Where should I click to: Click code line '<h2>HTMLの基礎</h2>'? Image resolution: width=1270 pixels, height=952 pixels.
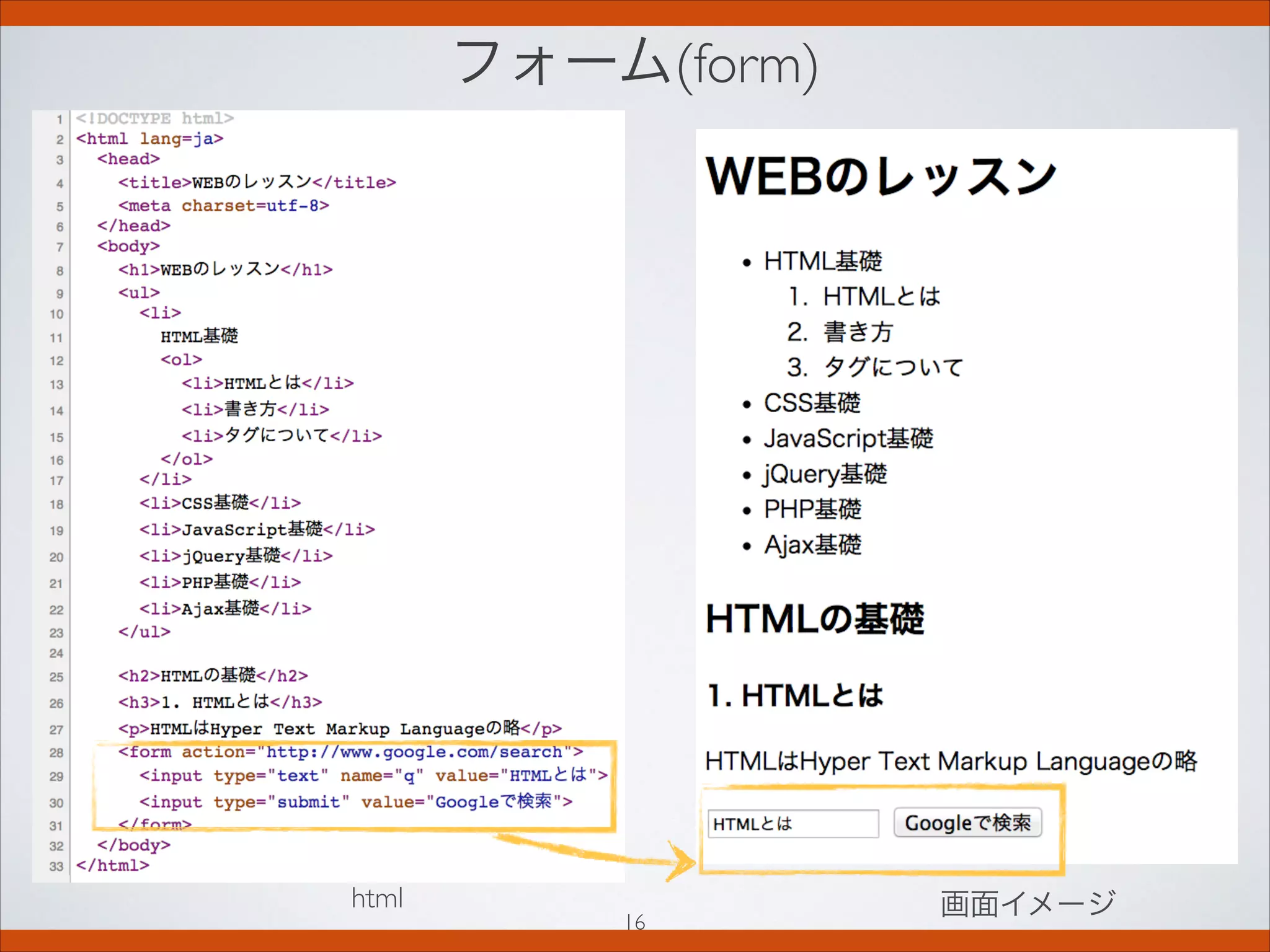click(x=213, y=675)
